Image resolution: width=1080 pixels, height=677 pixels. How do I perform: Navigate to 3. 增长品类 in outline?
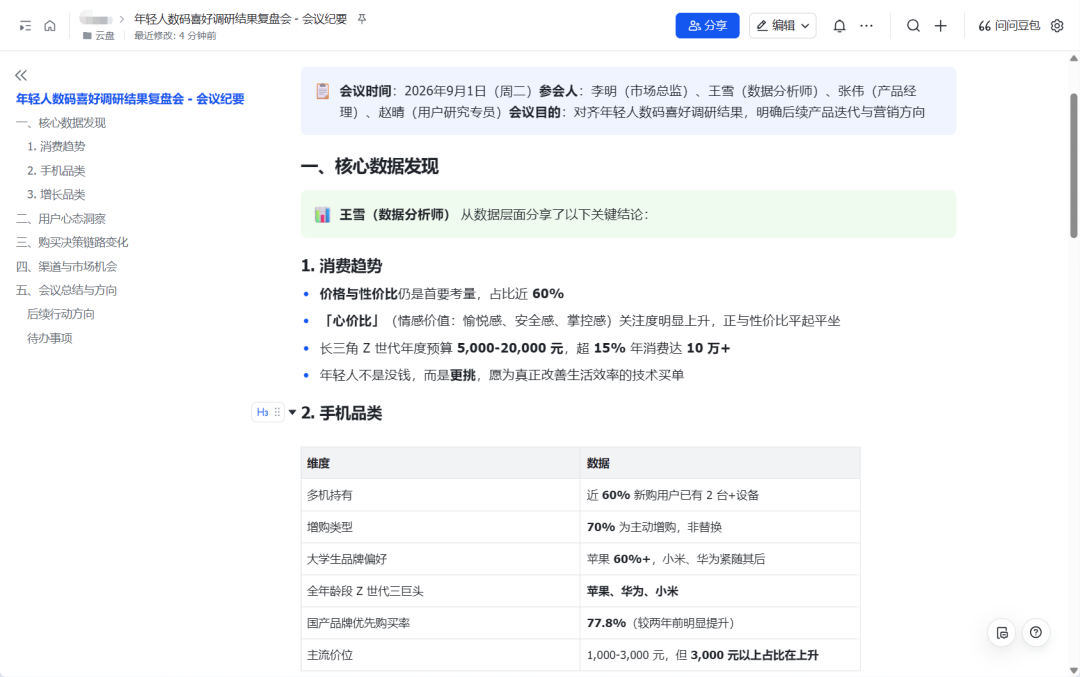[x=56, y=194]
